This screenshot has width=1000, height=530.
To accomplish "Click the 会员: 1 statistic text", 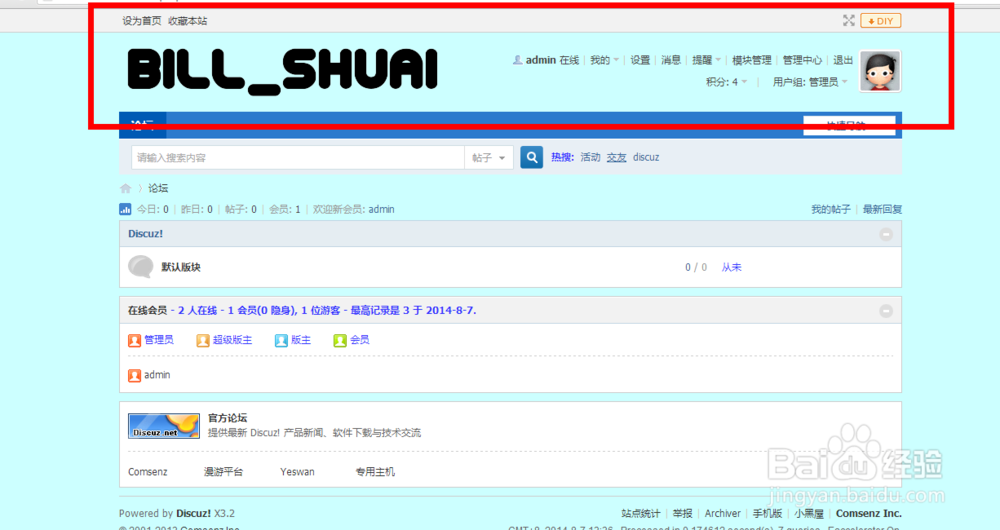I will pos(284,209).
